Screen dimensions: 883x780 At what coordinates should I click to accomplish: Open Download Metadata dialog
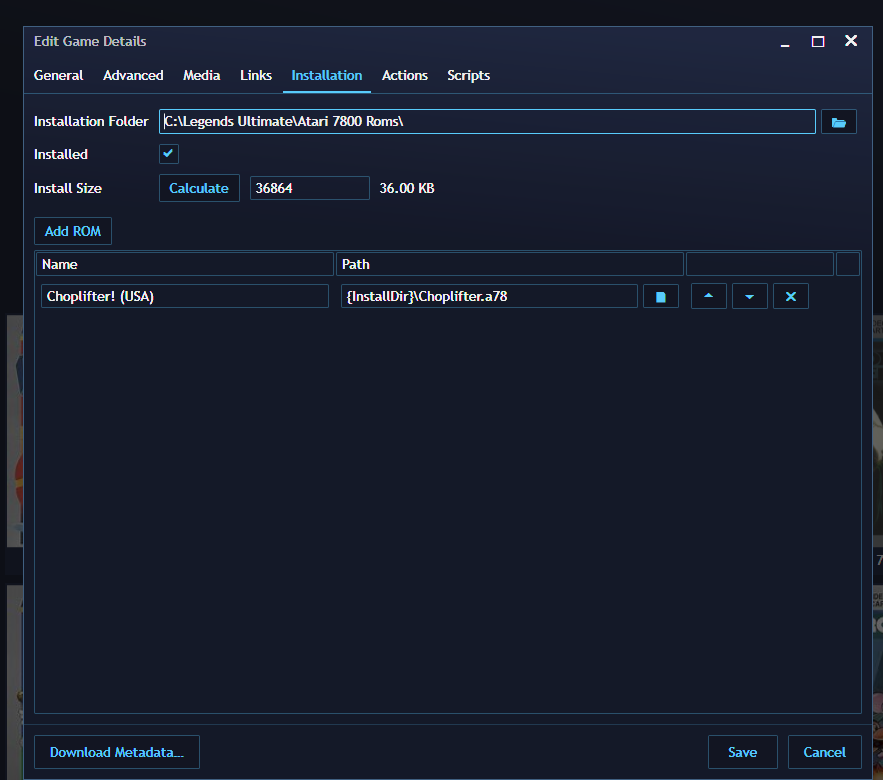116,752
